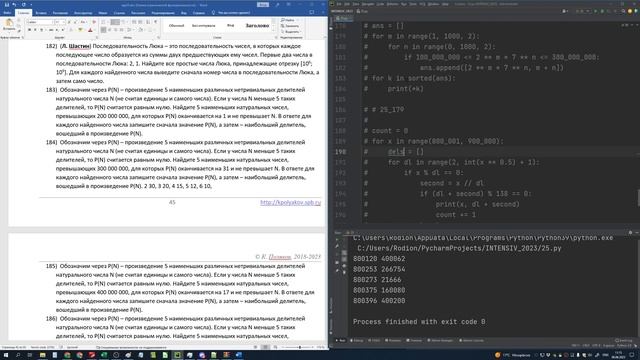Screen dimensions: 640x360
Task: Open the Выделить dropdown in Word
Action: click(291, 31)
